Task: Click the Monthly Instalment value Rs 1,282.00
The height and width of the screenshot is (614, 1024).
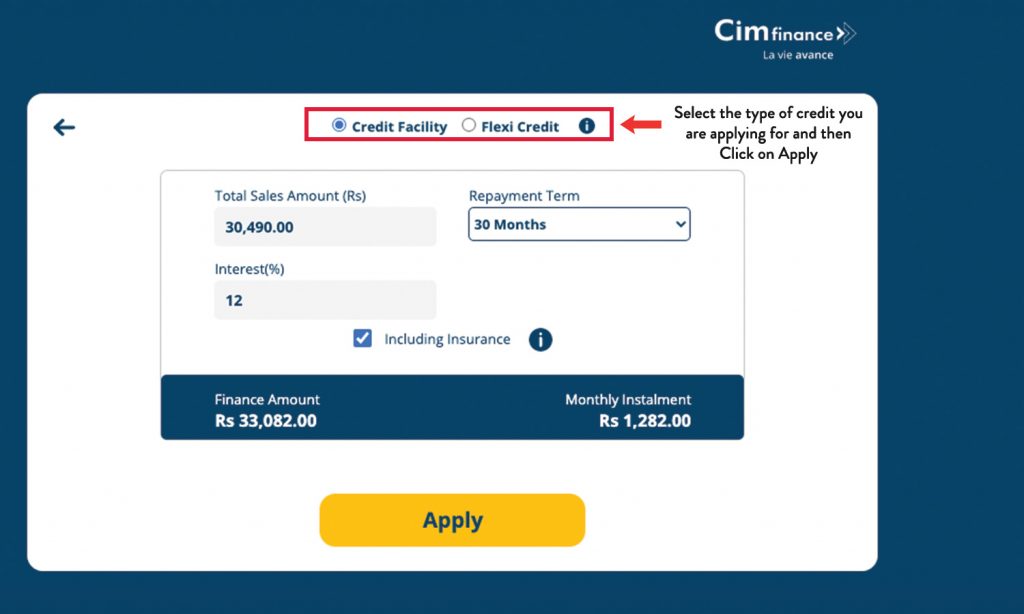Action: pos(645,421)
